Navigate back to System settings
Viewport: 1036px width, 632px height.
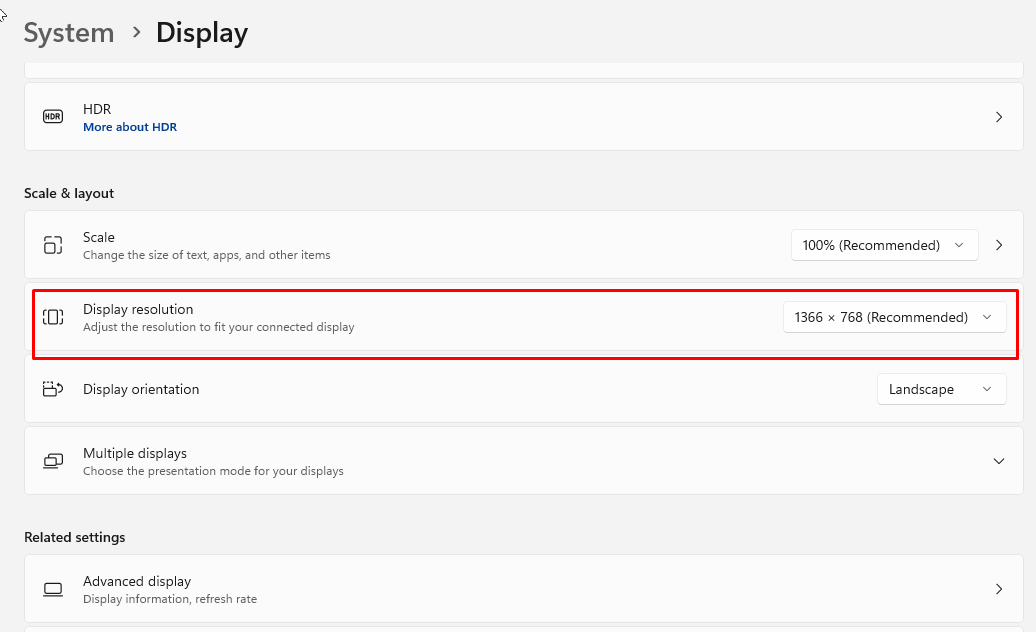[x=68, y=32]
